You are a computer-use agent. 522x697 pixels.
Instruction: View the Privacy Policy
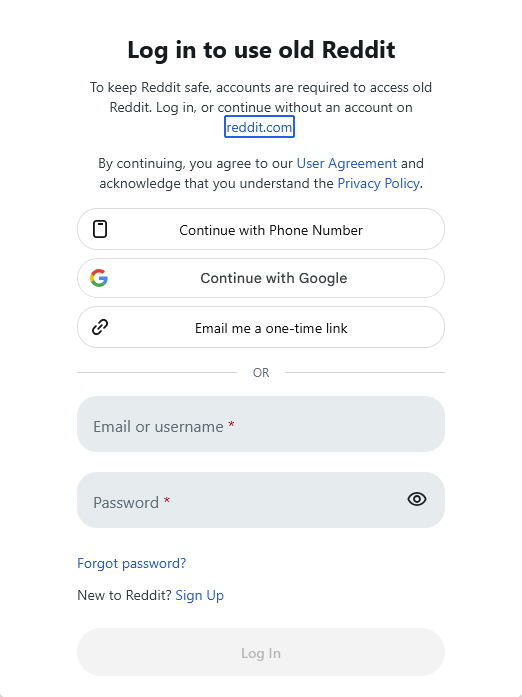coord(378,183)
